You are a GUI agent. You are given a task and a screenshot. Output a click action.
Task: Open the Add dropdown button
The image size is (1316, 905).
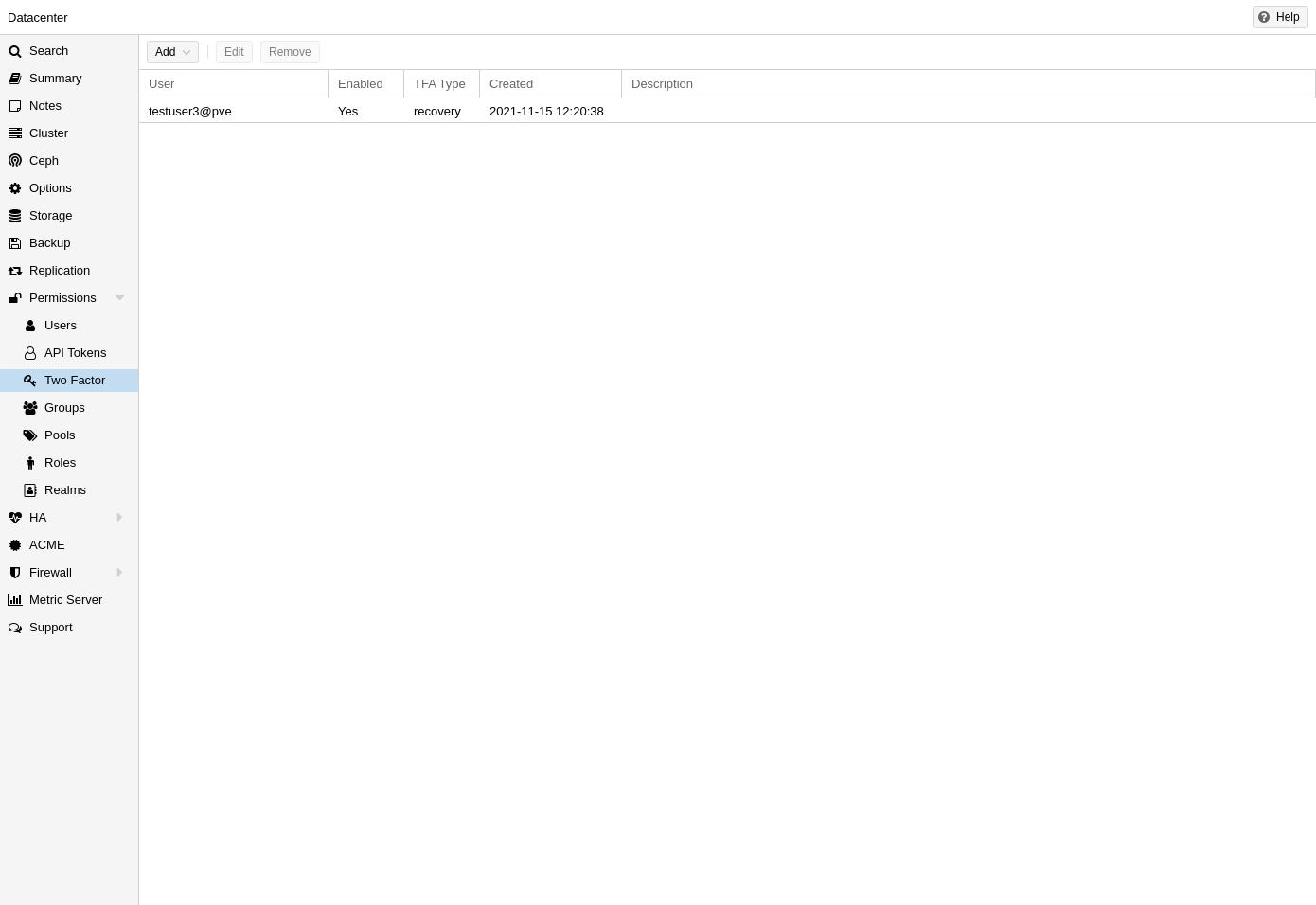[172, 52]
